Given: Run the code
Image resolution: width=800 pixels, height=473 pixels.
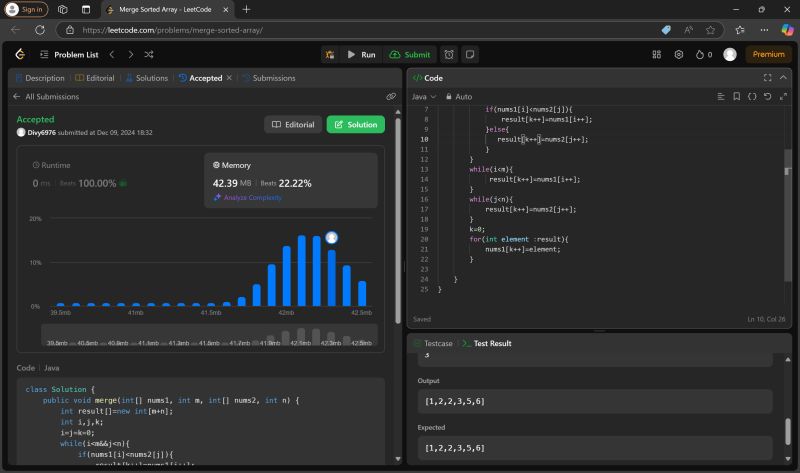Looking at the screenshot, I should coord(361,55).
